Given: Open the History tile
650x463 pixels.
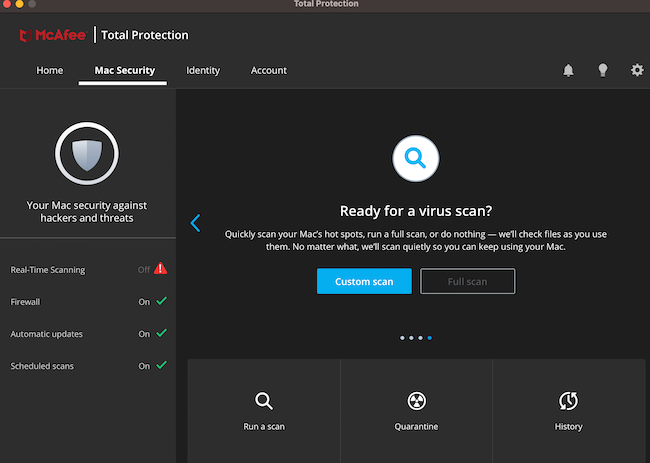Looking at the screenshot, I should [569, 411].
